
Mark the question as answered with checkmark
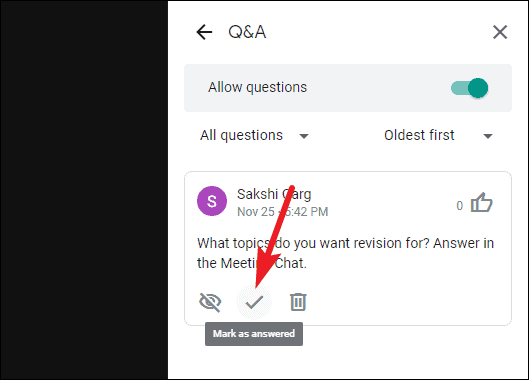click(x=254, y=302)
